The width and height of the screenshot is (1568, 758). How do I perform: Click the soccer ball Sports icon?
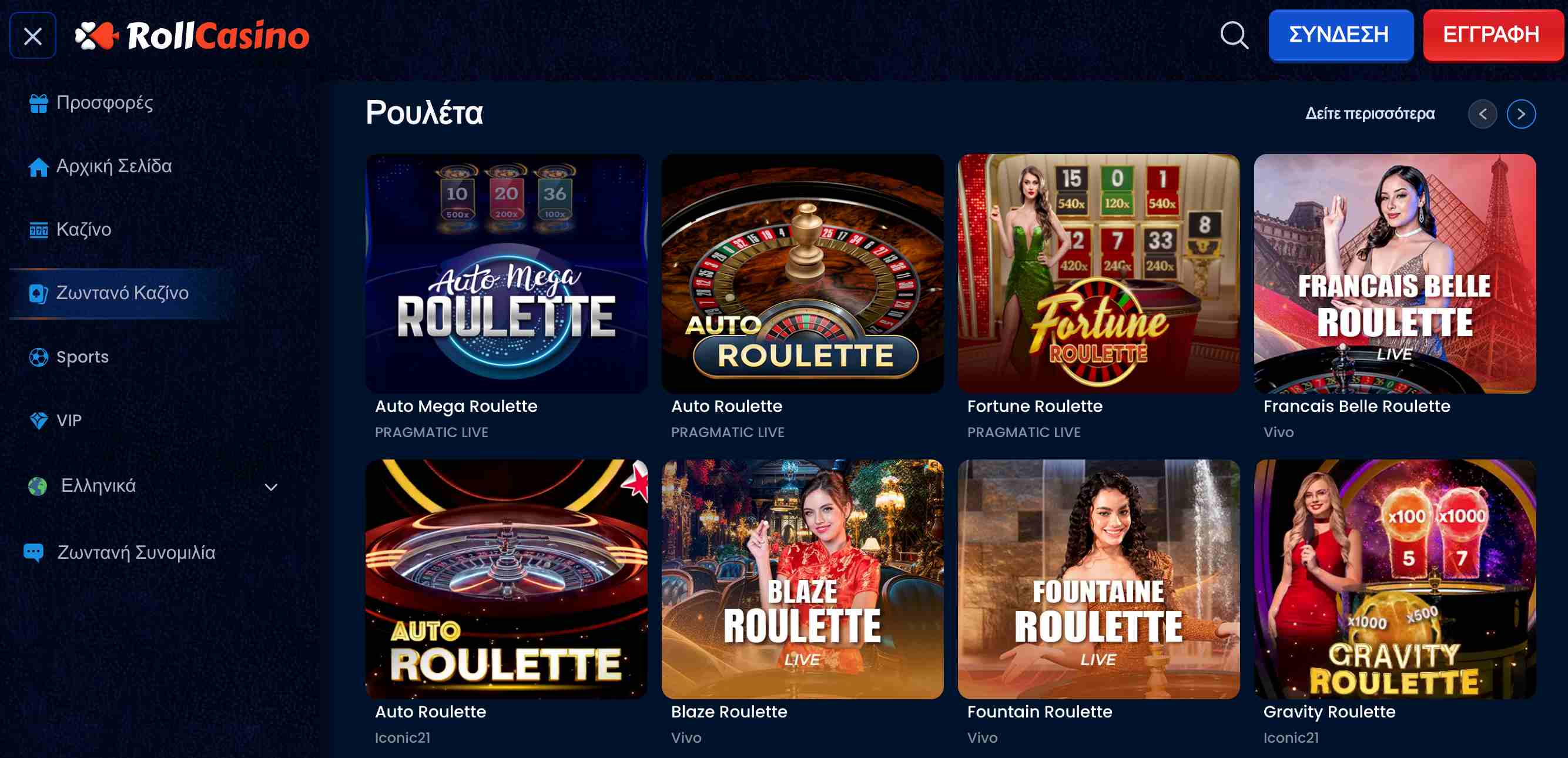[38, 357]
